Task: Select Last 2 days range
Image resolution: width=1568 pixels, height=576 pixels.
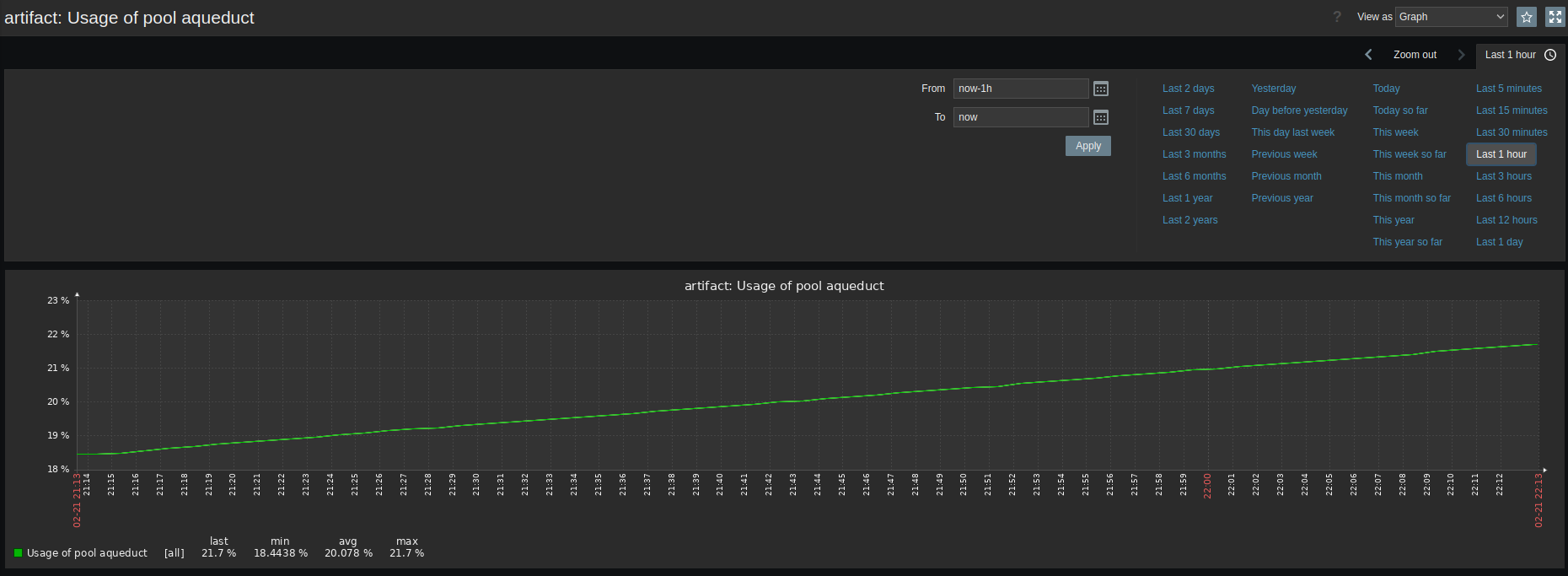Action: [1188, 89]
